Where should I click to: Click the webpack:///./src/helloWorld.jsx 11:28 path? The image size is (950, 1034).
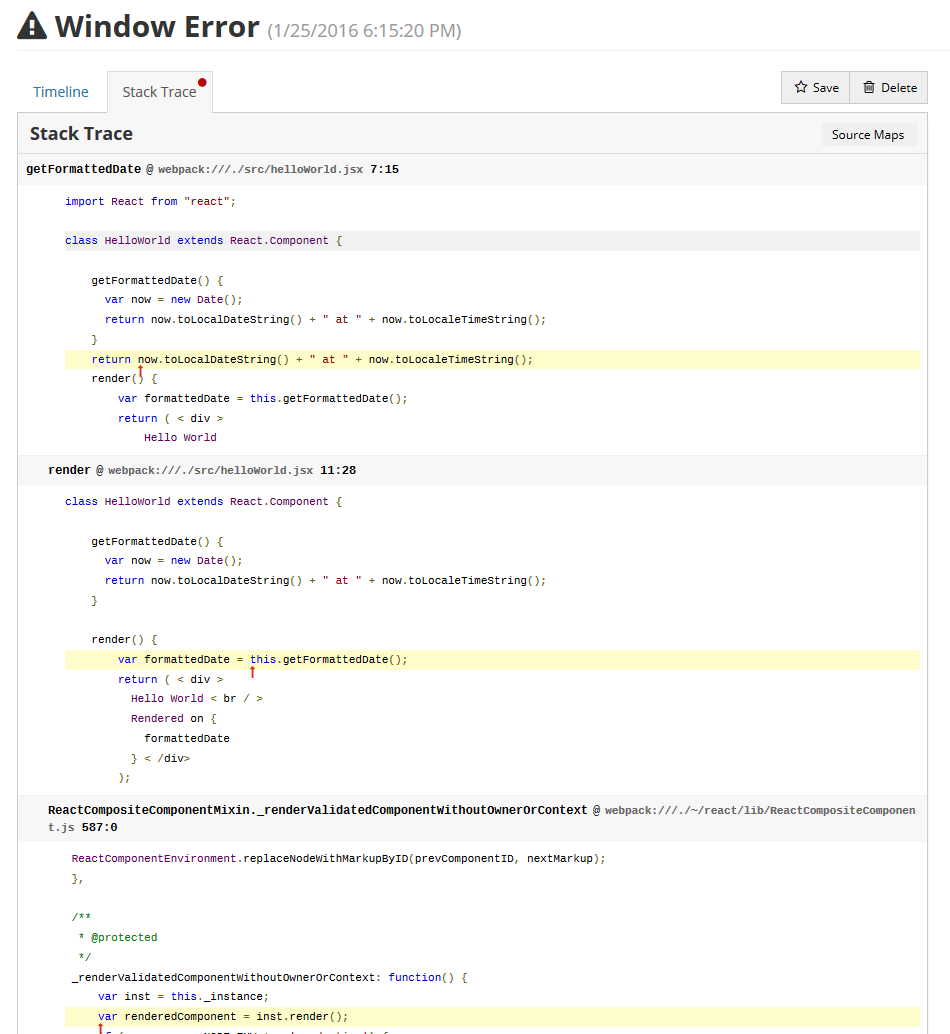pos(232,470)
